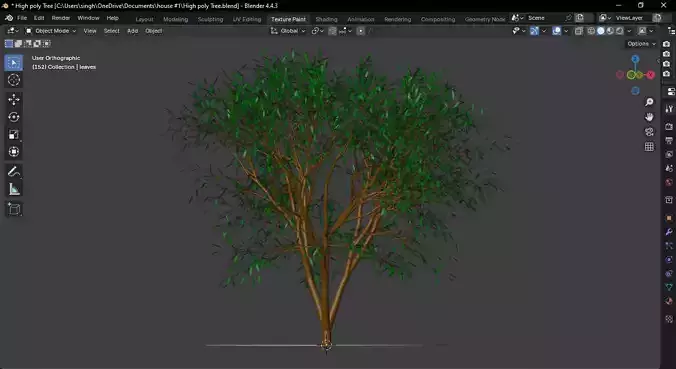Viewport: 676px width, 369px height.
Task: Set selection mode to Set New
Action: pyautogui.click(x=9, y=44)
